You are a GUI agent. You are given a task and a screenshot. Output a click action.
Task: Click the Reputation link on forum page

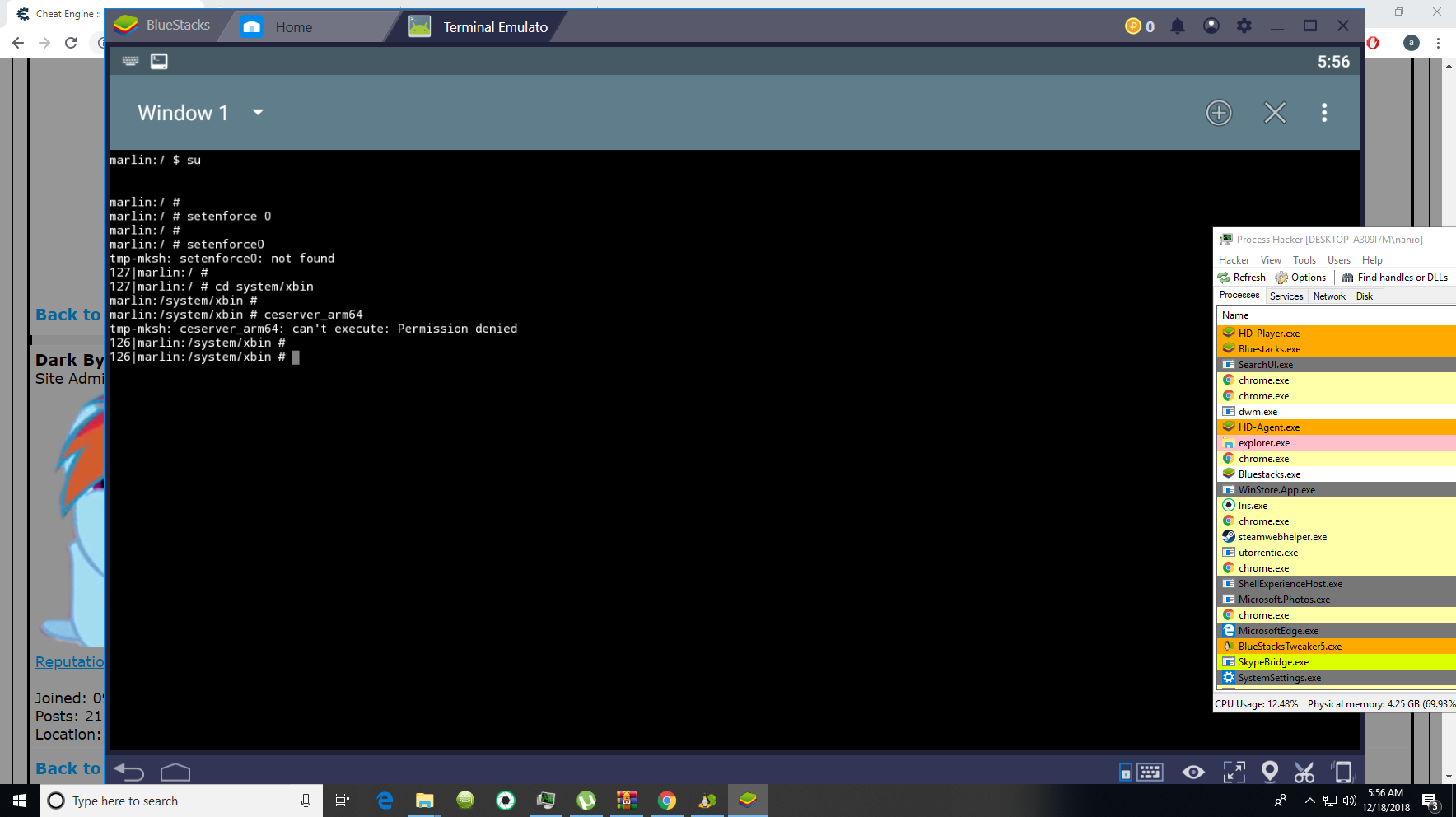pyautogui.click(x=69, y=662)
